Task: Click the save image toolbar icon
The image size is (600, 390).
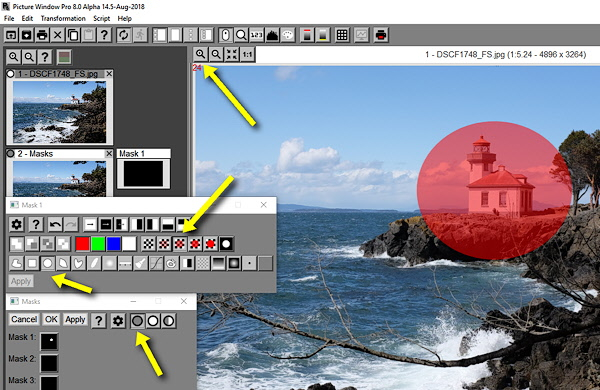Action: [x=26, y=35]
